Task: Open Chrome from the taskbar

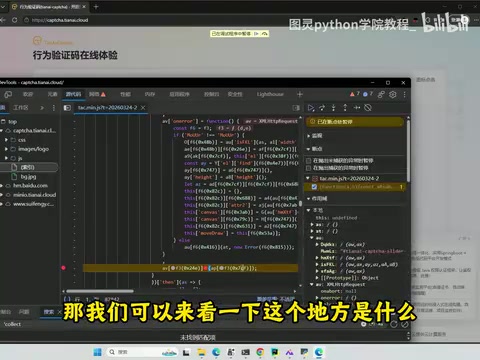Action: pos(260,352)
